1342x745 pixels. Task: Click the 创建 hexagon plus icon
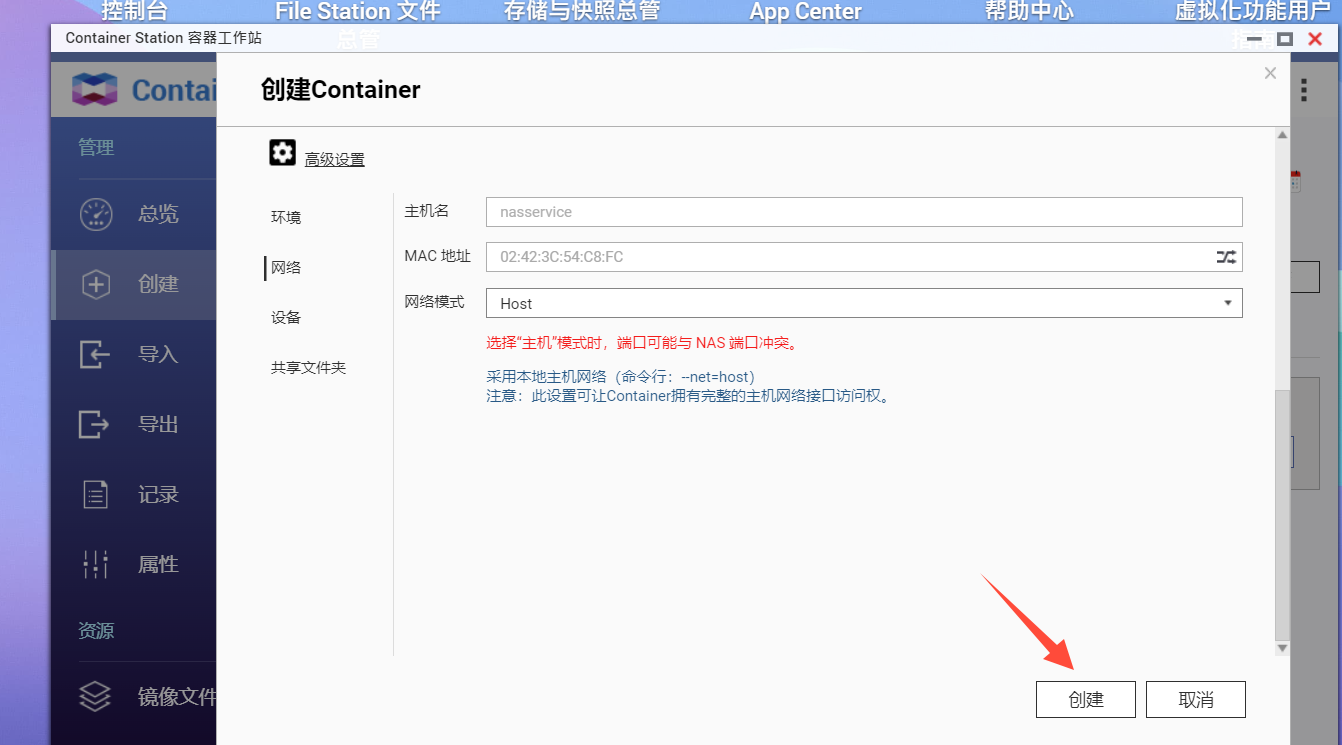tap(96, 284)
